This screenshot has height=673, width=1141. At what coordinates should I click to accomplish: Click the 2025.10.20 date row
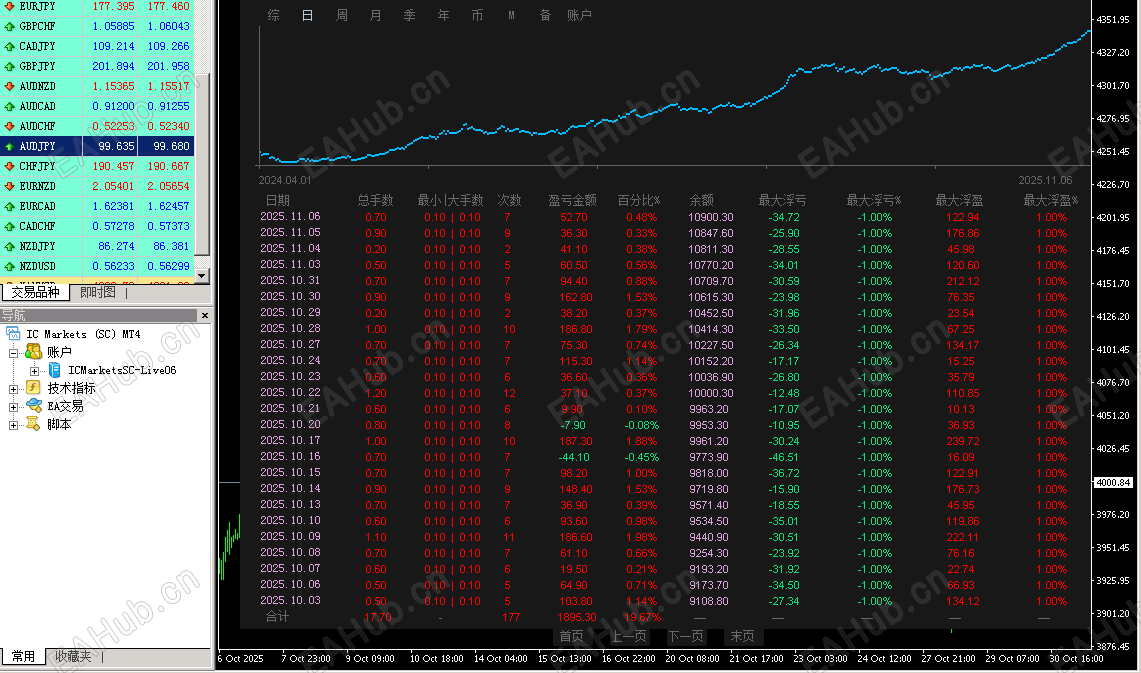click(290, 424)
